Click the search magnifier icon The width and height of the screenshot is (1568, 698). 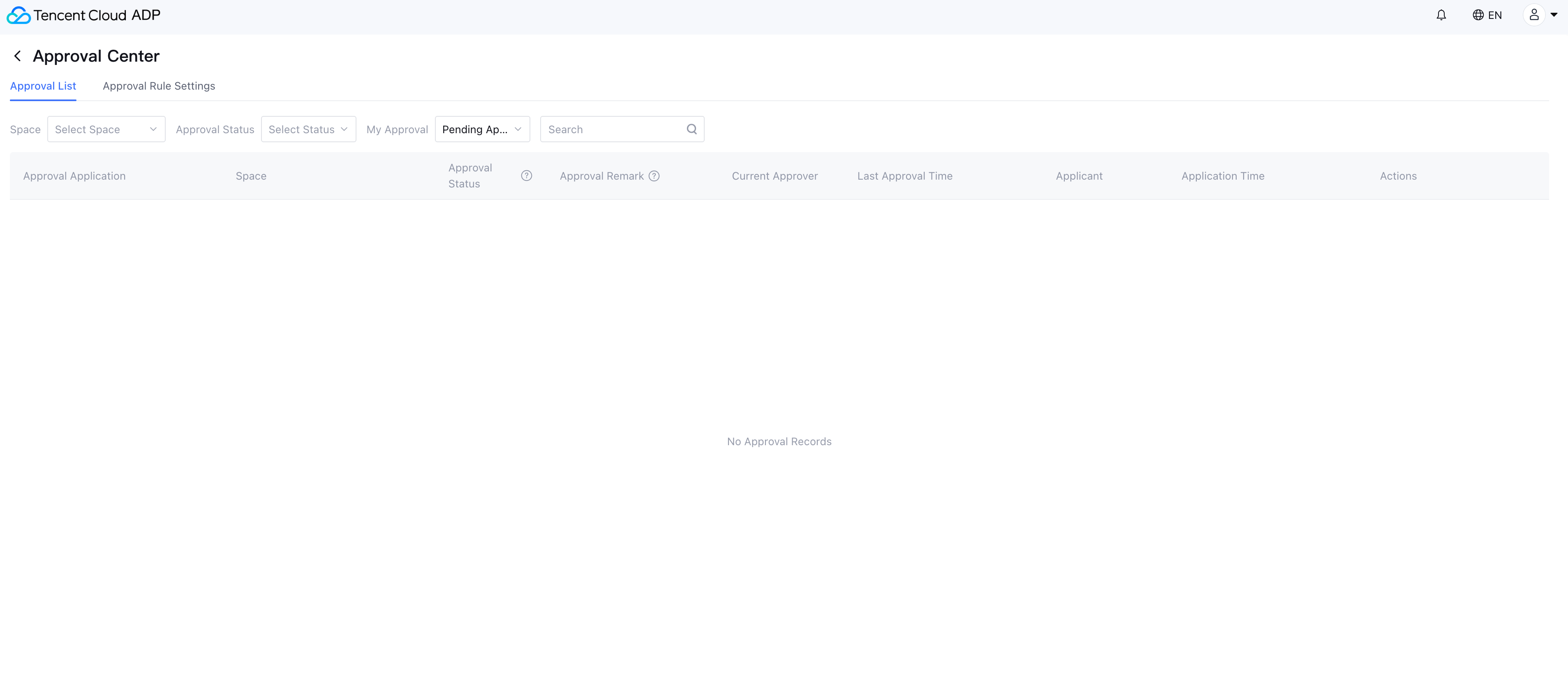coord(691,129)
